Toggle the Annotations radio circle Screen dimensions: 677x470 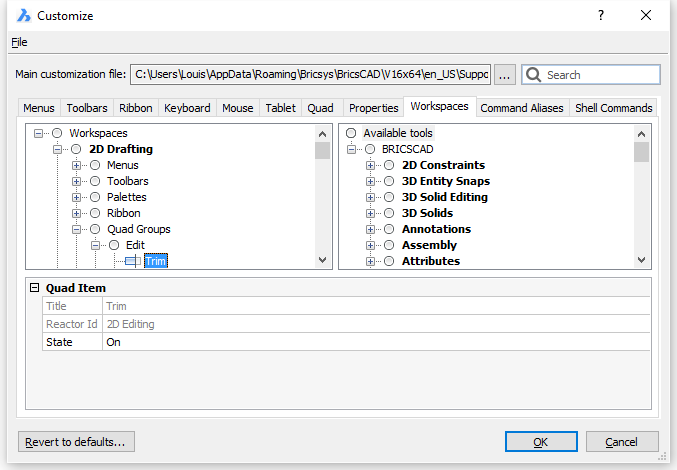389,229
